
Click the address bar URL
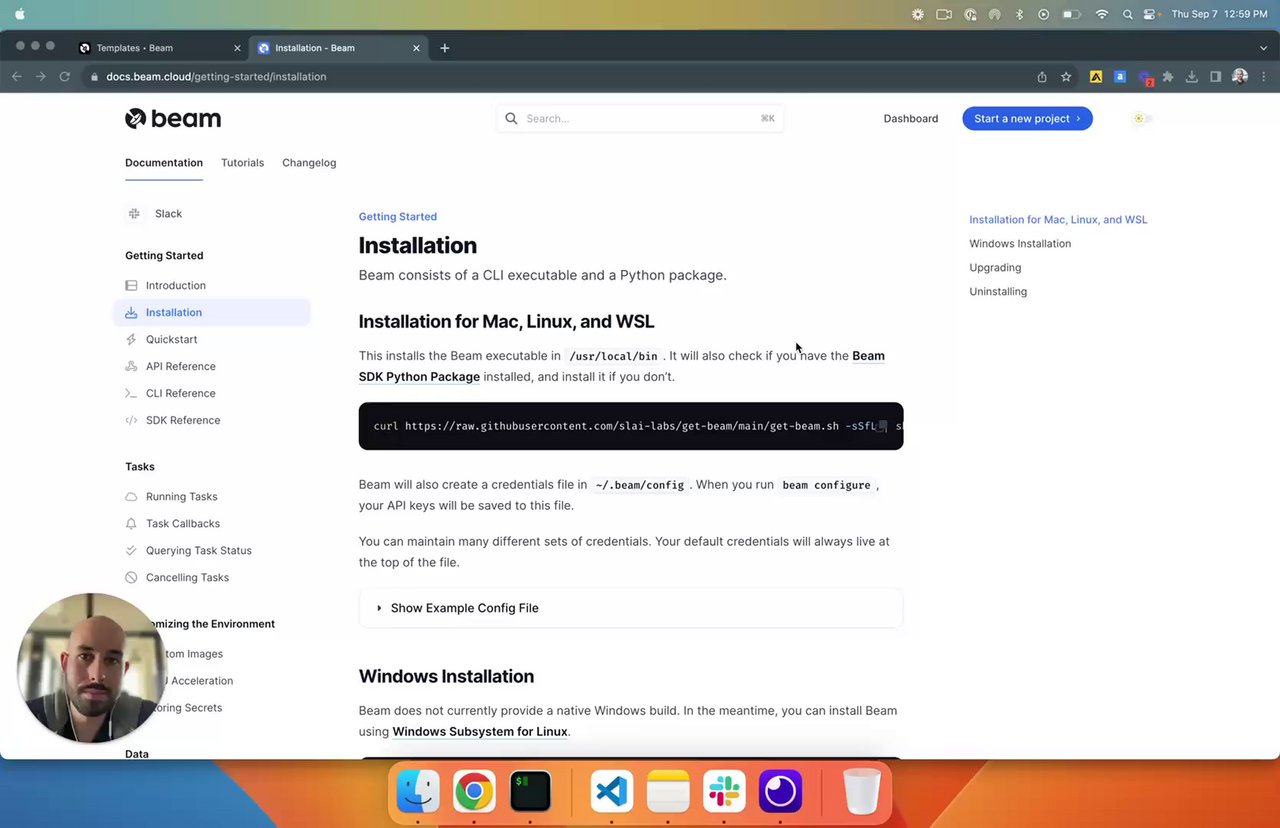pos(216,76)
